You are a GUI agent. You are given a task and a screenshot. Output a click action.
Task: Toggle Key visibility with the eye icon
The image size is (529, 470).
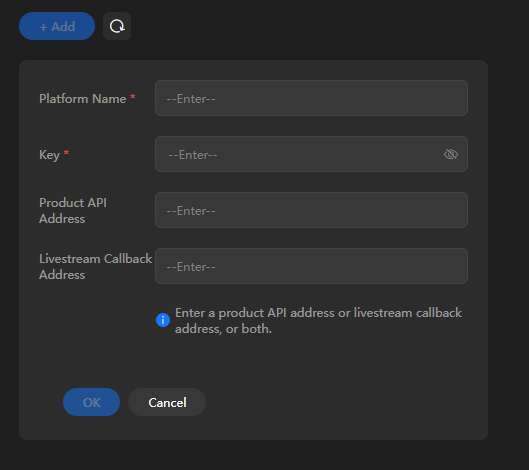[451, 154]
